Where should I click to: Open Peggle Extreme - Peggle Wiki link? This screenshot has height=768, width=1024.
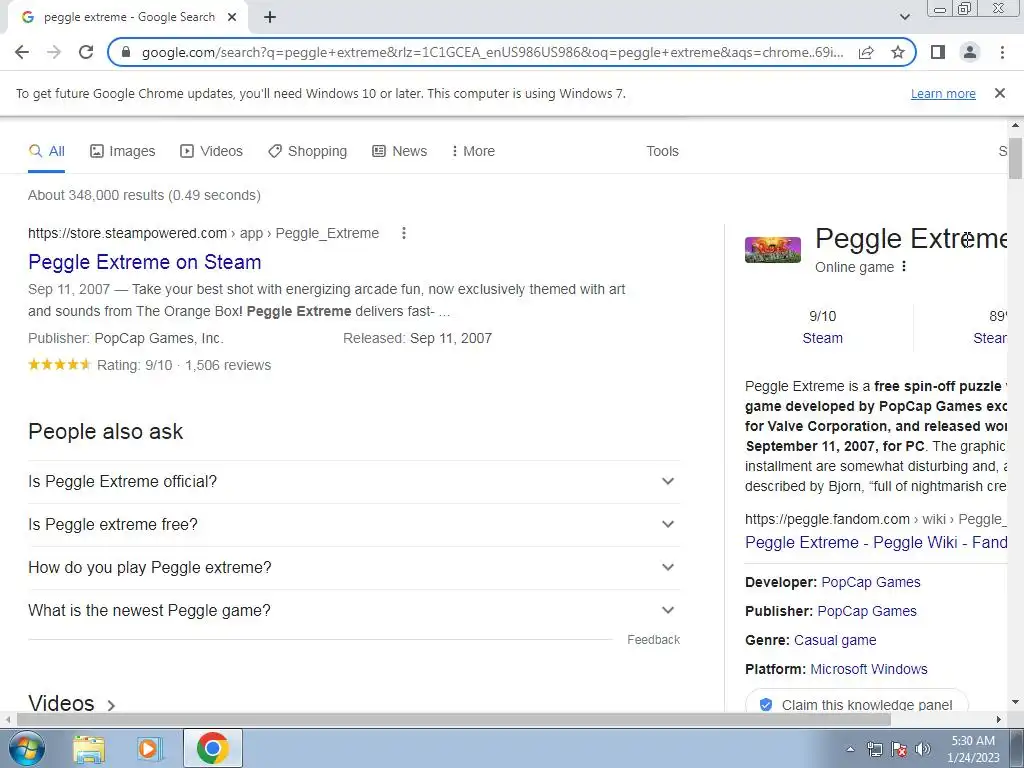[x=876, y=543]
